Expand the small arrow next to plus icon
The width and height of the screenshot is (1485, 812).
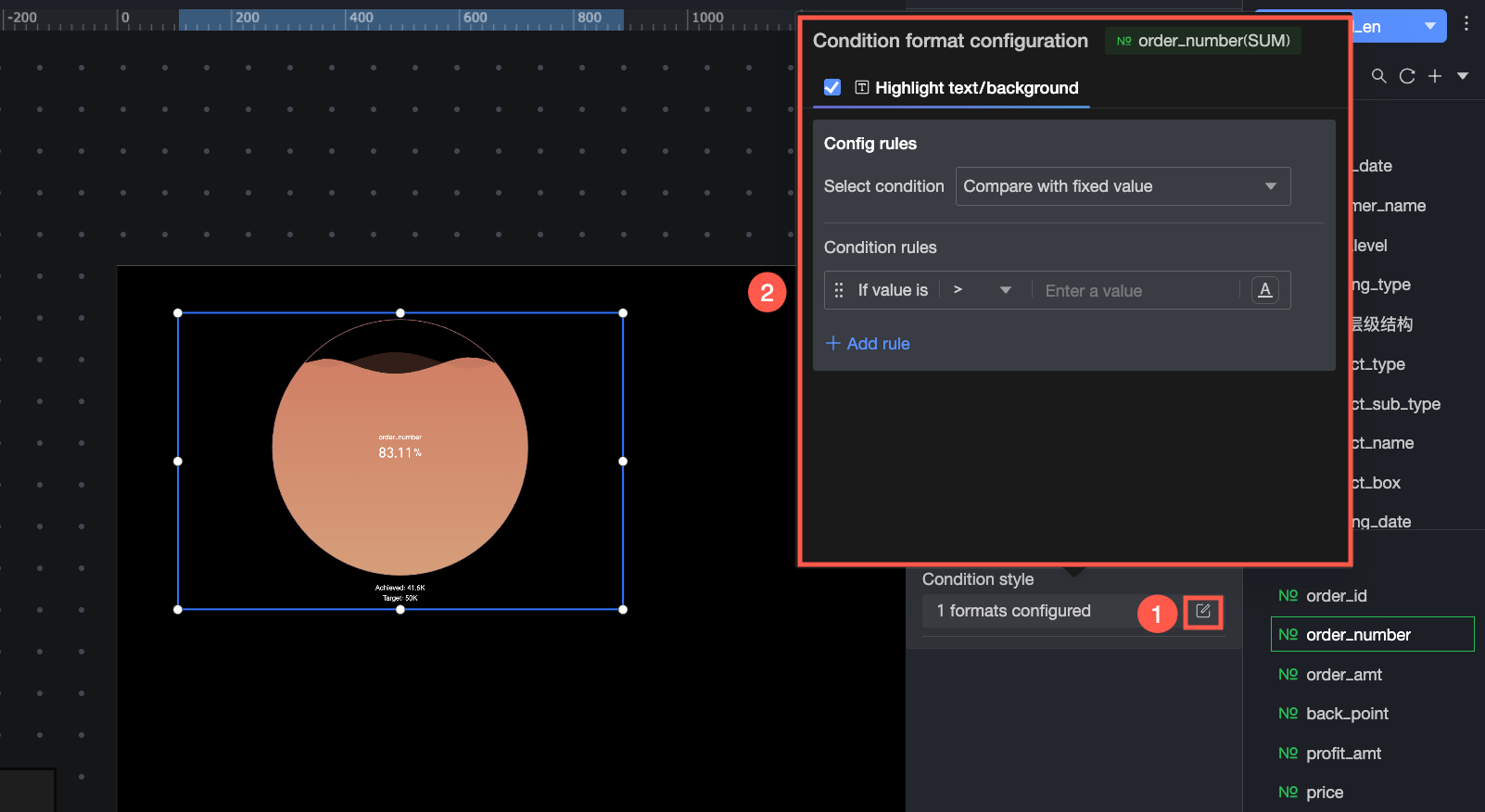point(1463,76)
